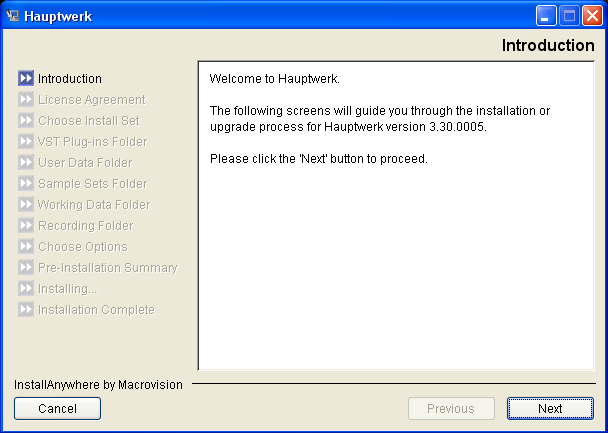
Task: Click the Working Data Folder step icon
Action: [x=26, y=204]
